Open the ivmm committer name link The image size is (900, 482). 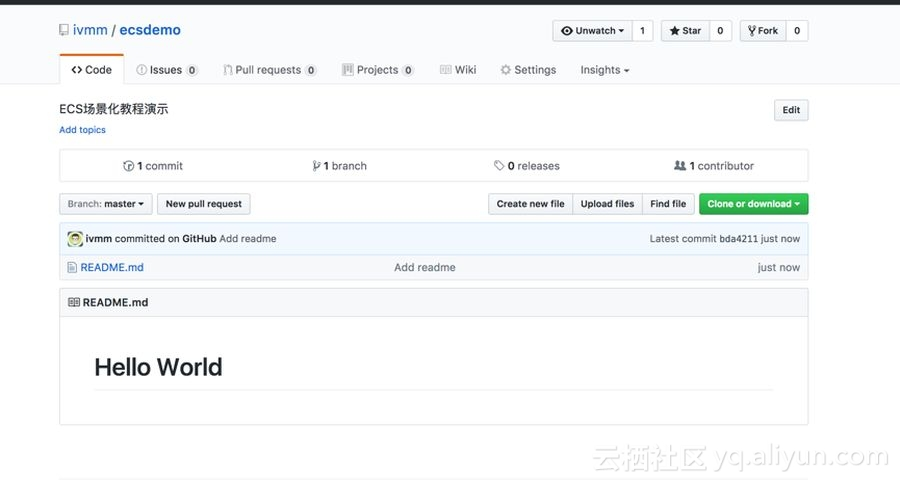click(x=99, y=239)
